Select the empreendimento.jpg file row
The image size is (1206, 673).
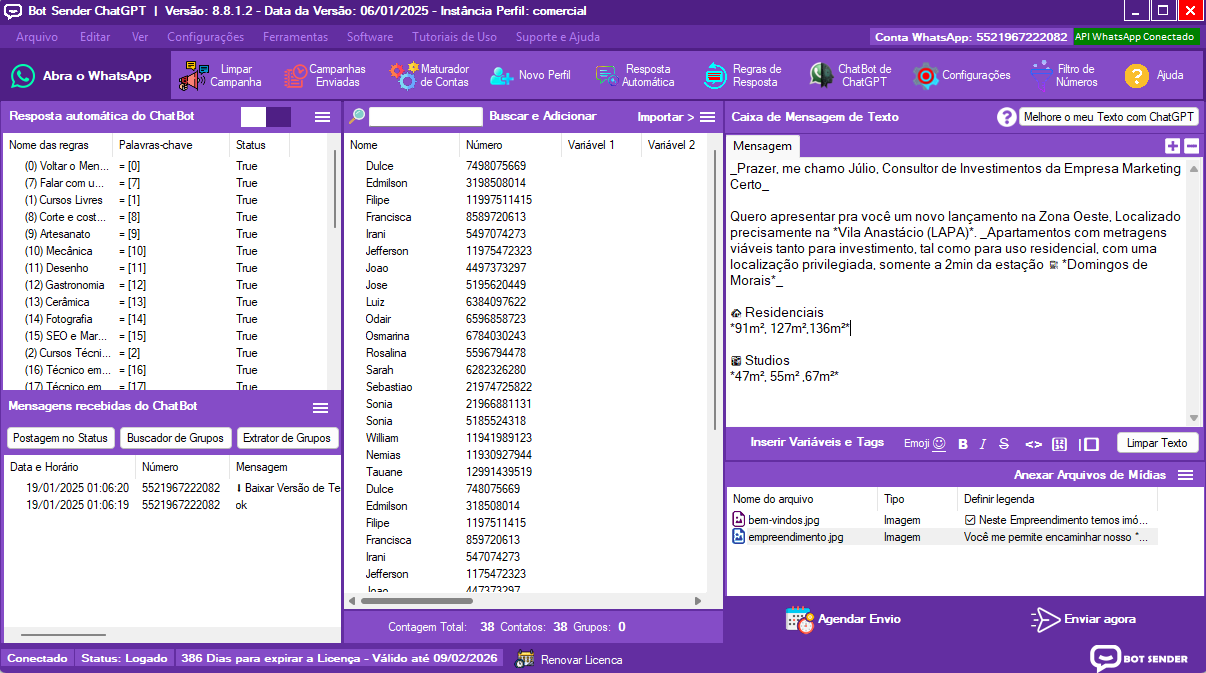click(x=946, y=537)
